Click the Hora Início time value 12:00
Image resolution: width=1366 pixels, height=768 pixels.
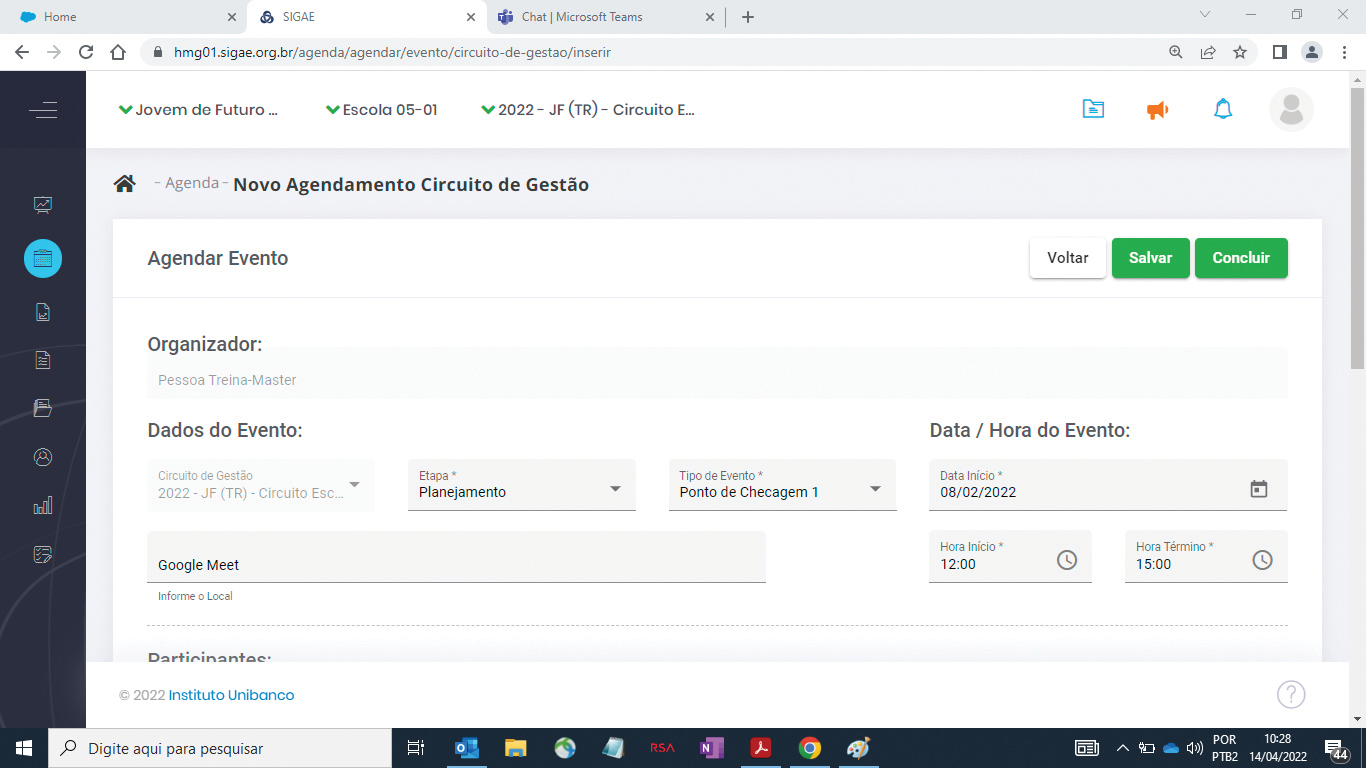pos(958,564)
